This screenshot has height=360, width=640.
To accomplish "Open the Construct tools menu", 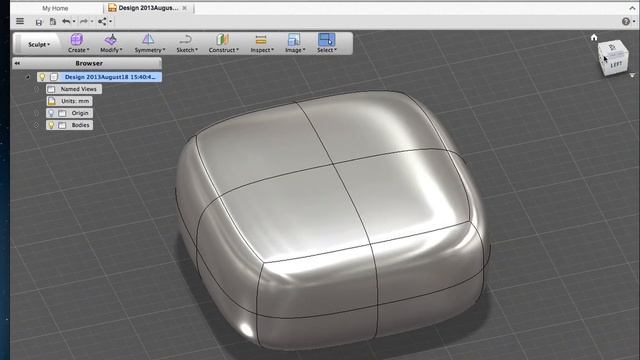I will [223, 43].
